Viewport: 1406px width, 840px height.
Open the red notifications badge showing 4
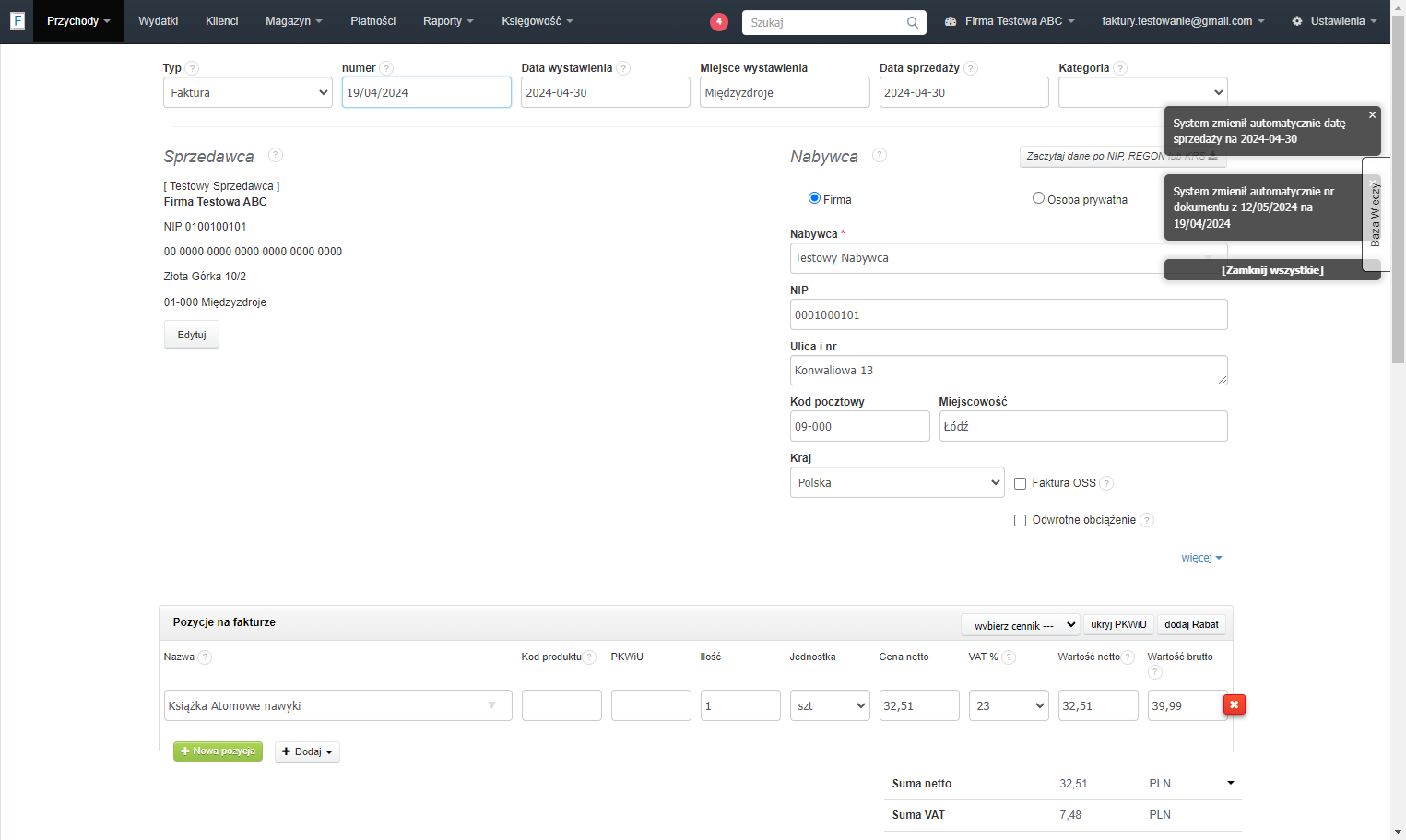coord(719,21)
